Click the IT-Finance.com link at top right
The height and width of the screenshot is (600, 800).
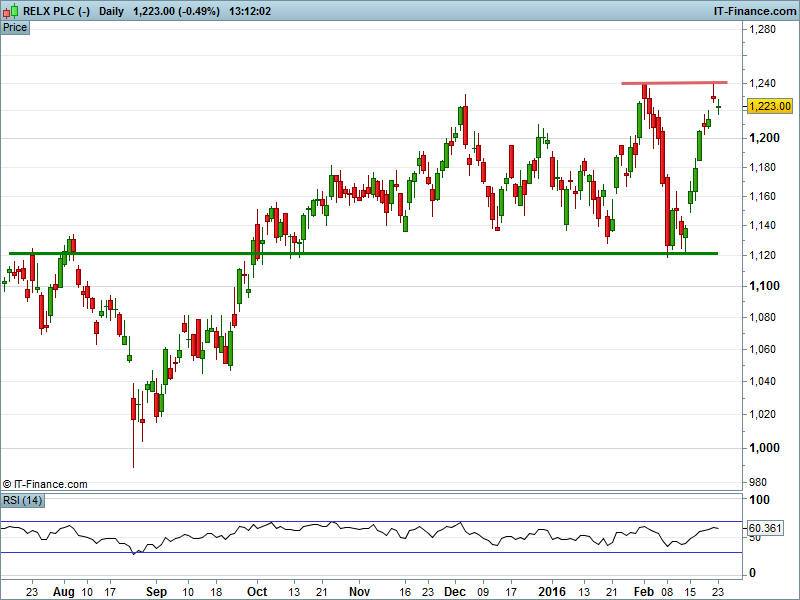[755, 11]
